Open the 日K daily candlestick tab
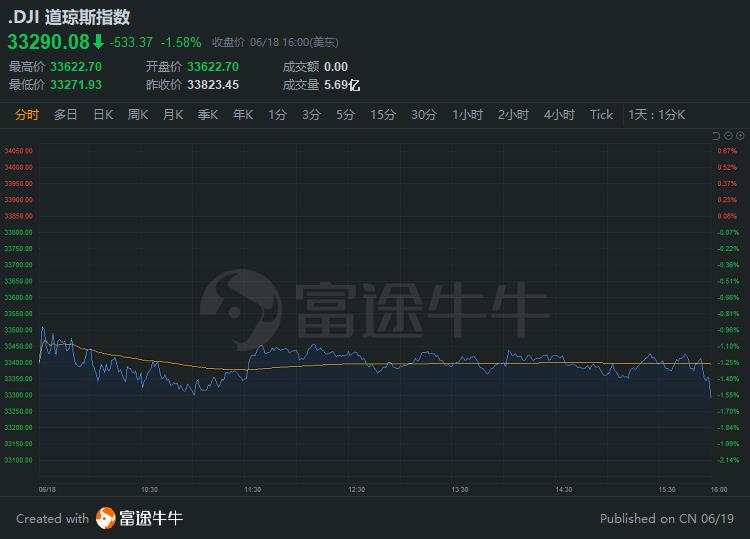This screenshot has width=750, height=539. (x=103, y=115)
